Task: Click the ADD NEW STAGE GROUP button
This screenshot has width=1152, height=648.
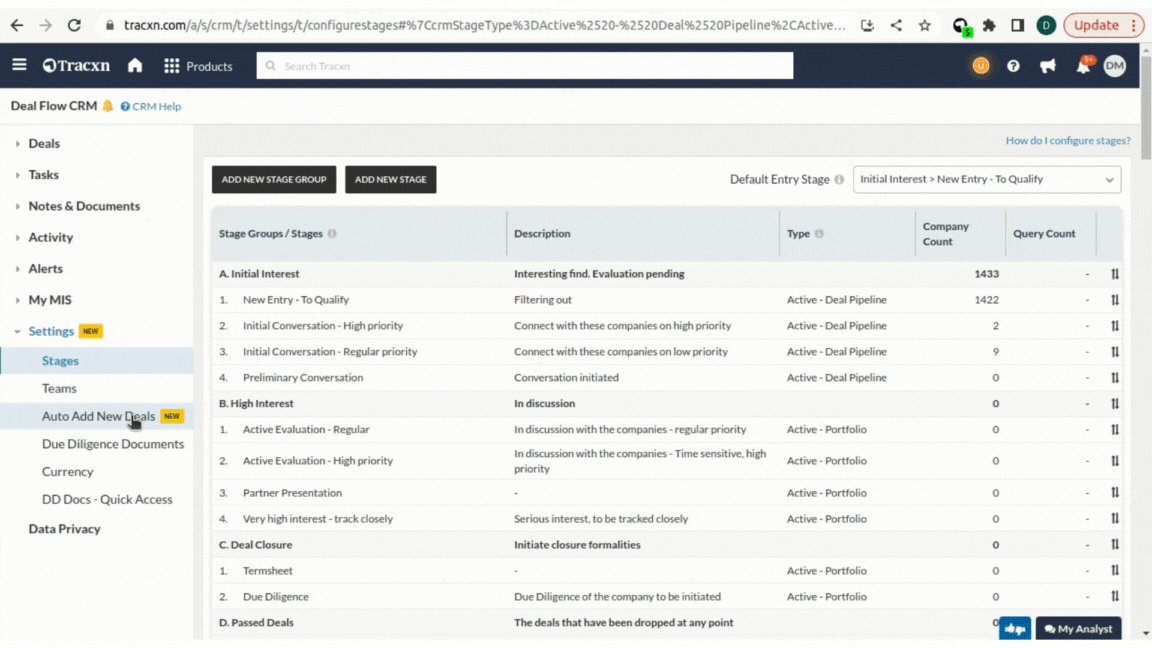Action: tap(274, 180)
